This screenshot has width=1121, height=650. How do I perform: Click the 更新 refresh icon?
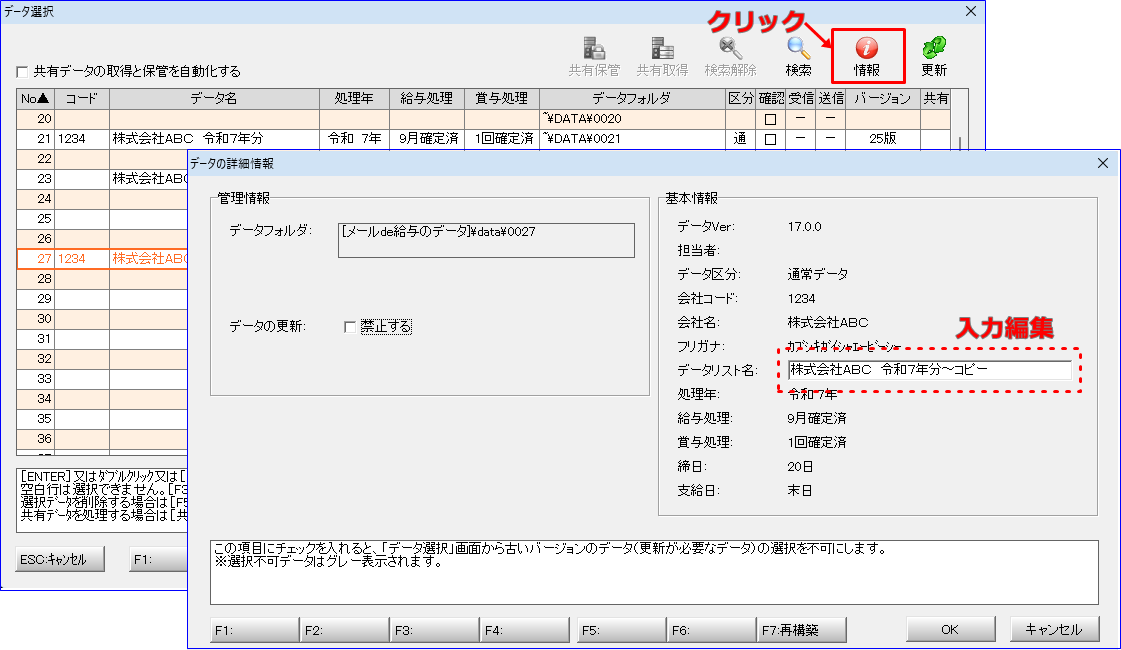(x=934, y=48)
